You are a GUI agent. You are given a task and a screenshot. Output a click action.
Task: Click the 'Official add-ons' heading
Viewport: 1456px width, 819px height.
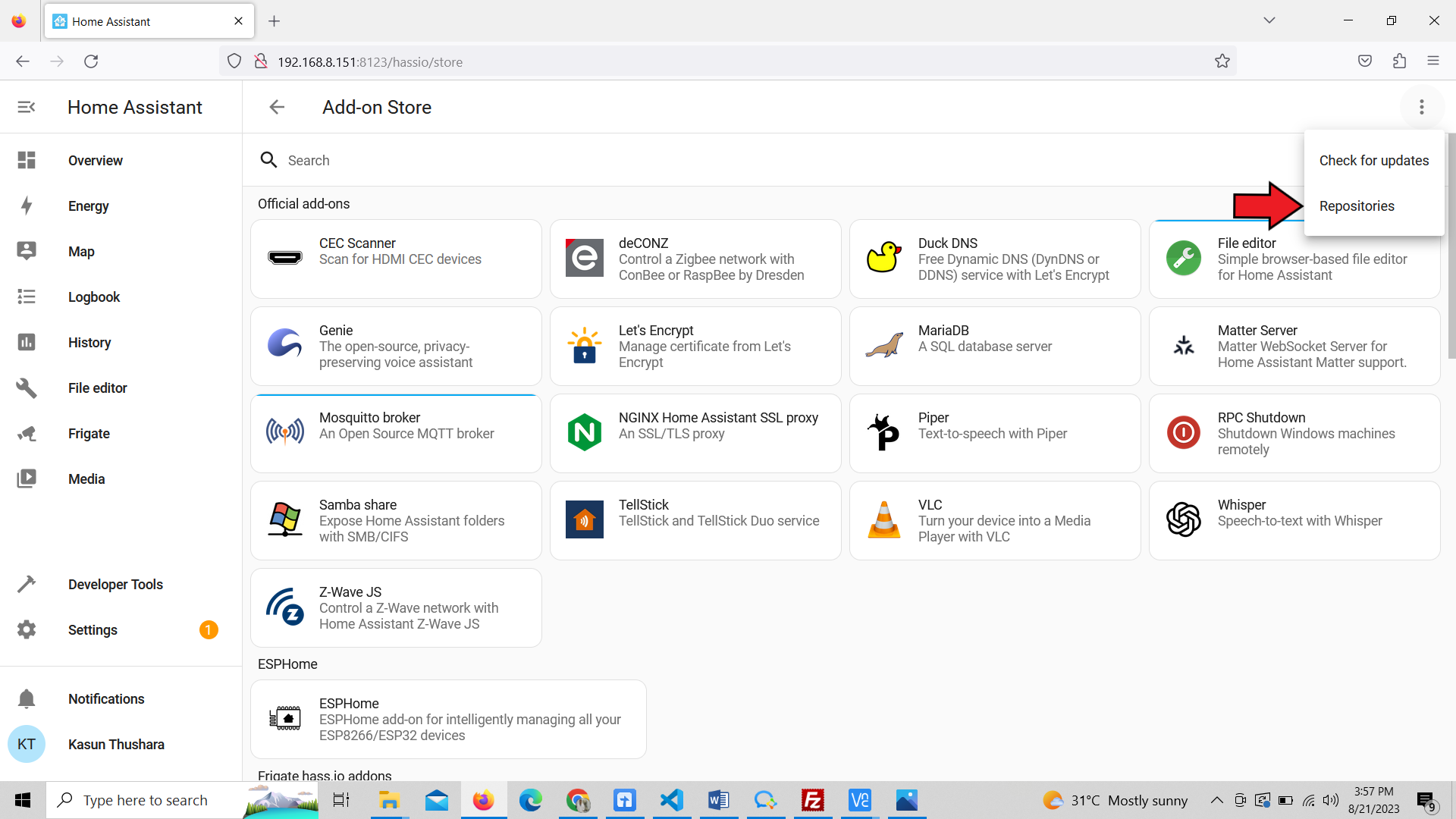303,203
